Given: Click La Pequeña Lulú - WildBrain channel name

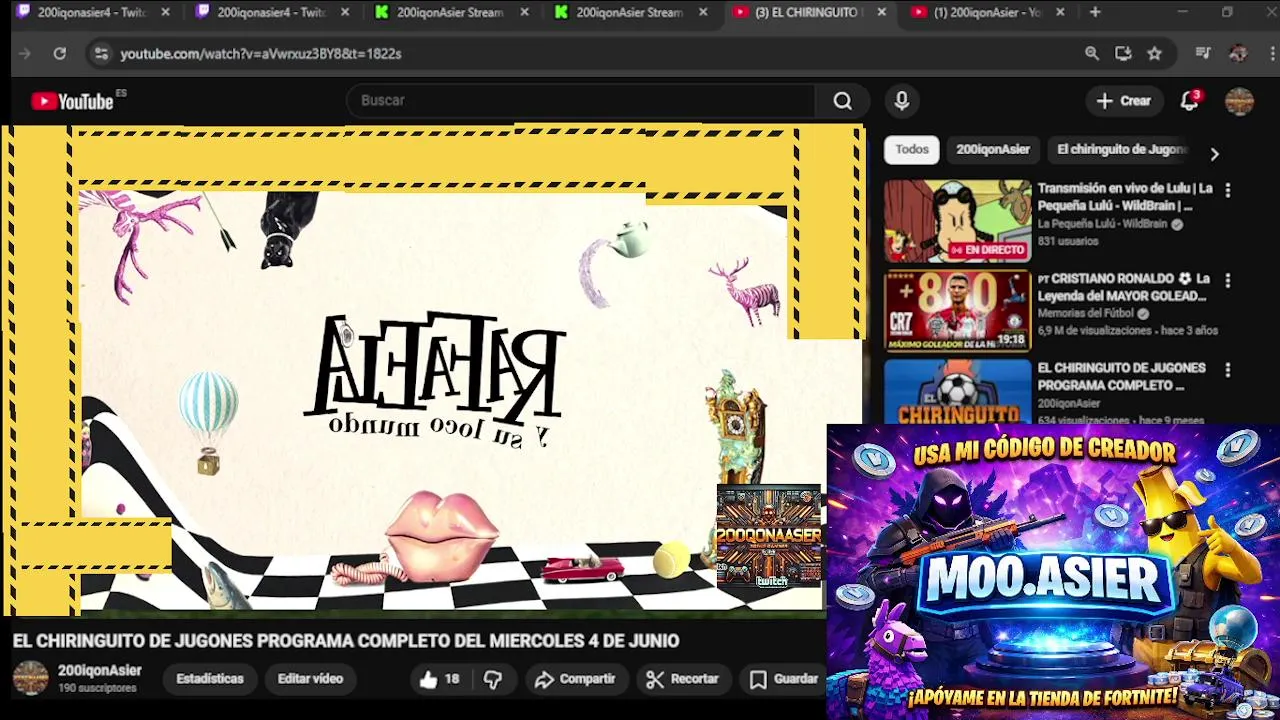Looking at the screenshot, I should click(x=1102, y=225).
